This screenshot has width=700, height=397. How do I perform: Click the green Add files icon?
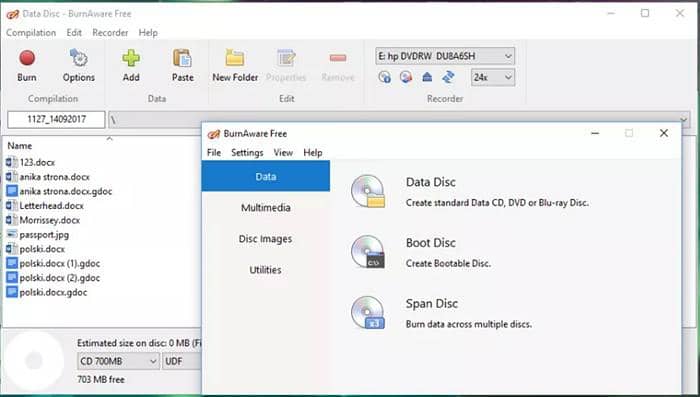(x=131, y=58)
